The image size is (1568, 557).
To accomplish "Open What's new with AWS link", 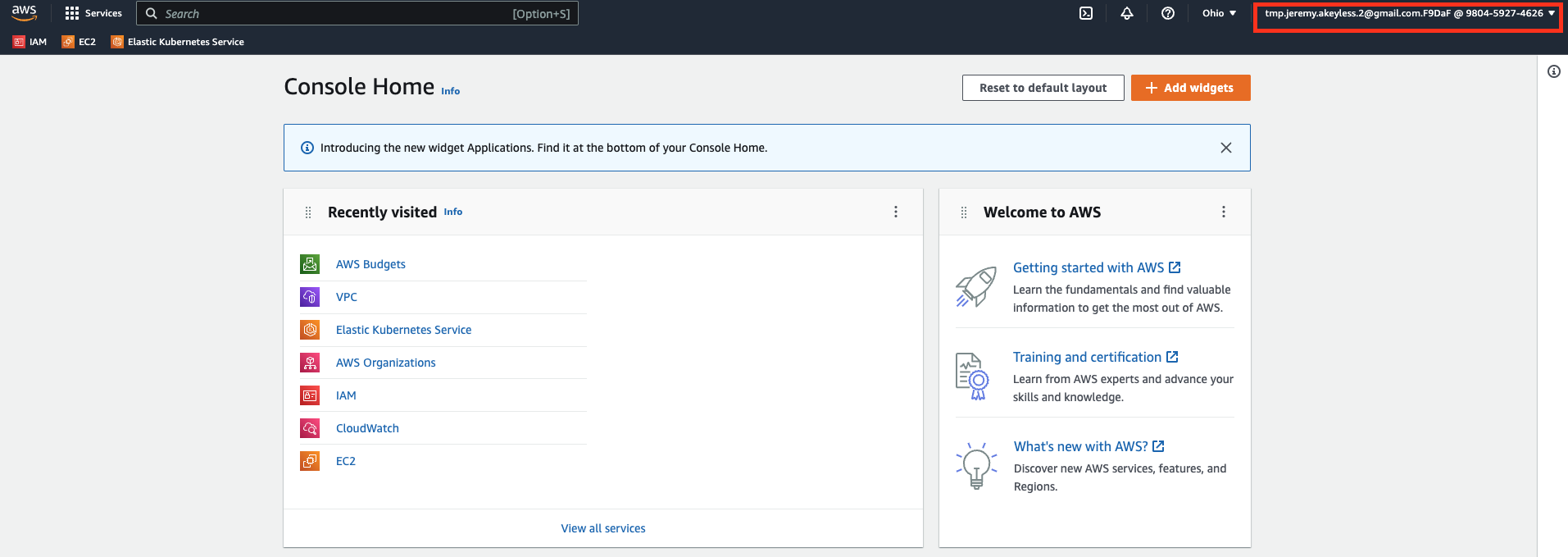I will click(1089, 446).
